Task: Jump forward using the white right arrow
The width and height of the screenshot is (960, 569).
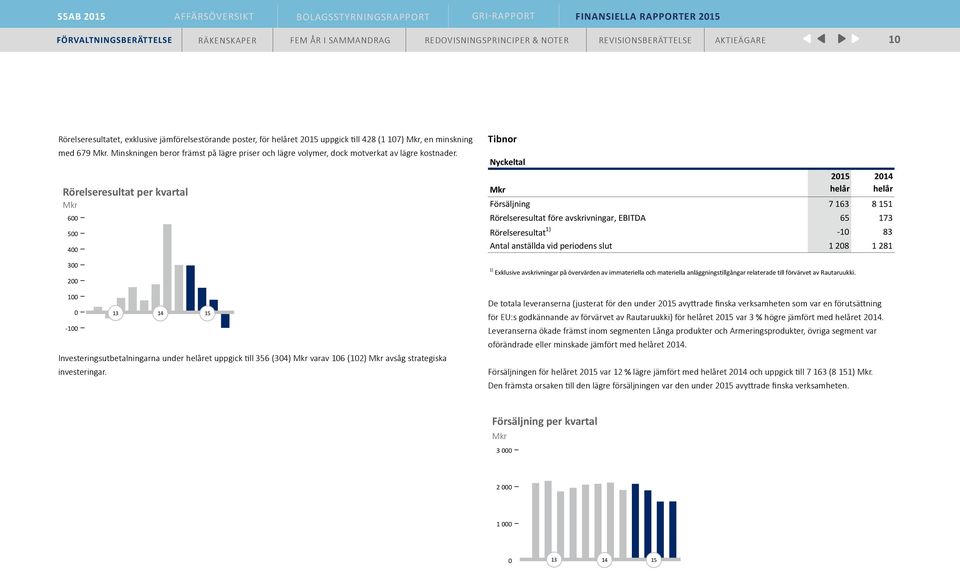Action: [855, 39]
